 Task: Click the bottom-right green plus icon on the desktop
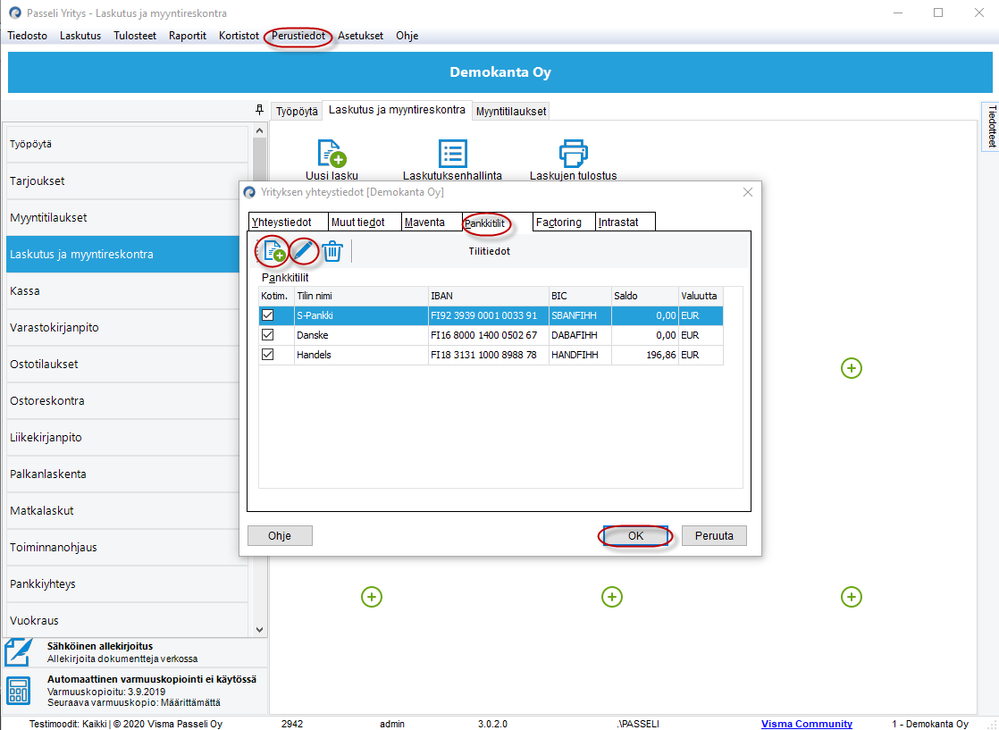(851, 597)
